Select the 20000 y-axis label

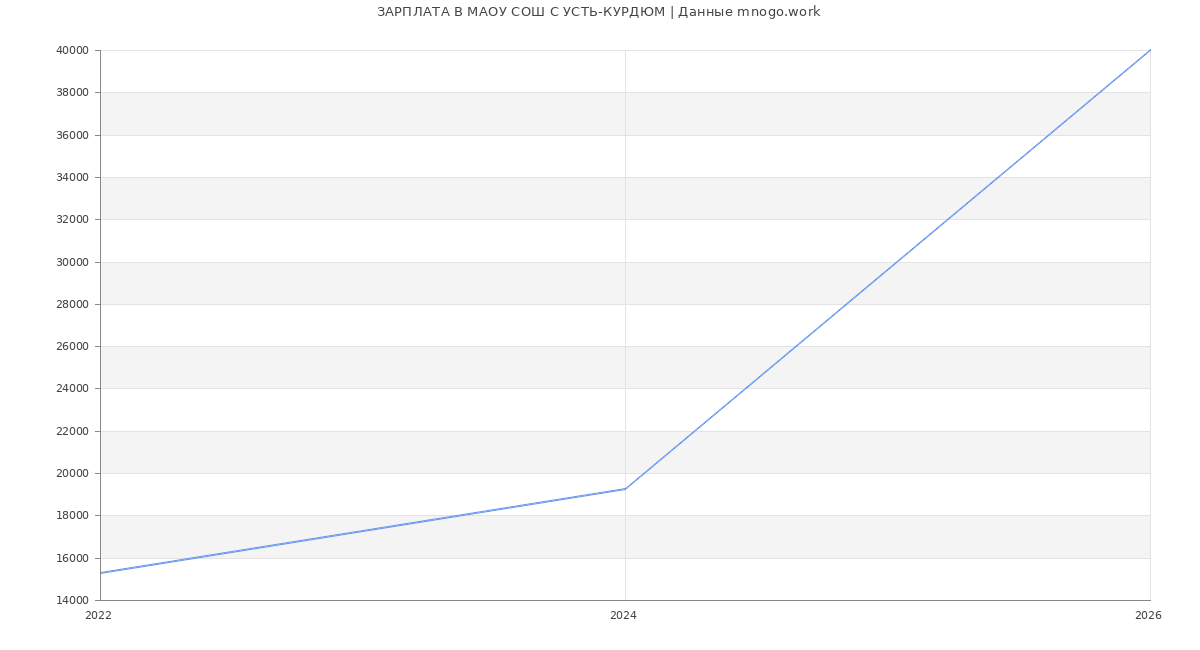[73, 474]
